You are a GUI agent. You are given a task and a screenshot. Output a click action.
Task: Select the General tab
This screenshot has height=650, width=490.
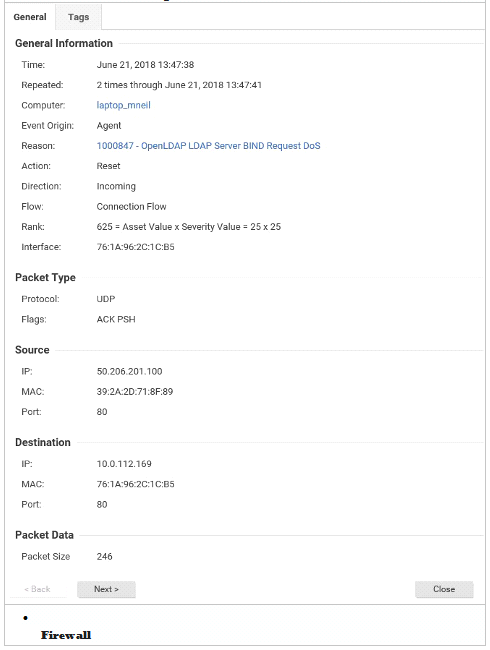click(x=30, y=17)
